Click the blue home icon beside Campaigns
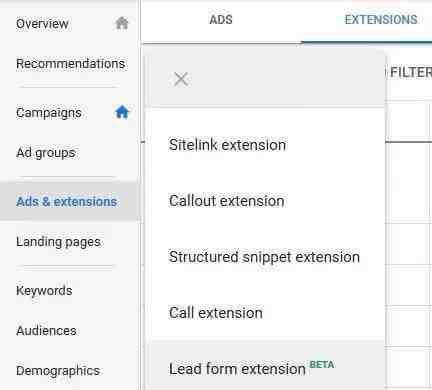Viewport: 432px width, 390px height. (122, 112)
